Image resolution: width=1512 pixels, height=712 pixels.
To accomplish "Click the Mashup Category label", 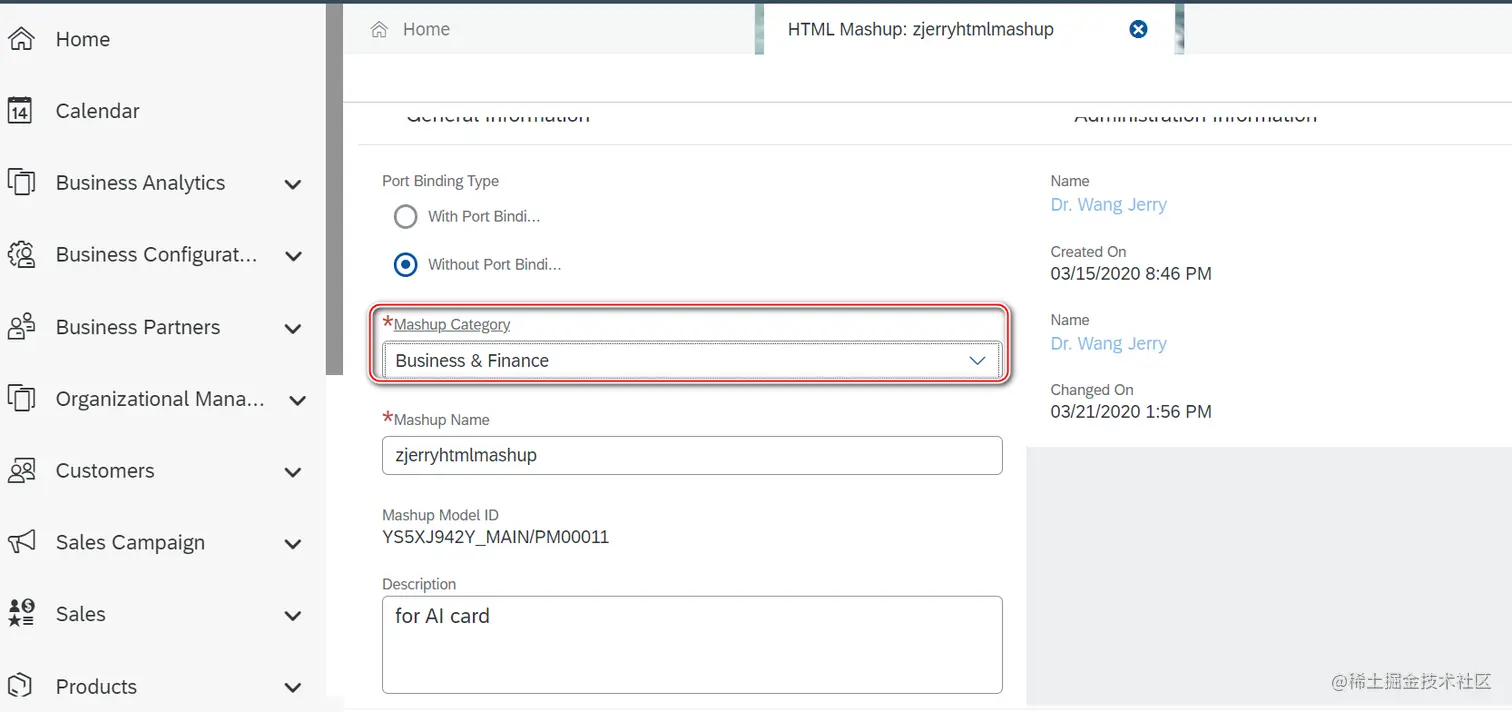I will point(452,325).
